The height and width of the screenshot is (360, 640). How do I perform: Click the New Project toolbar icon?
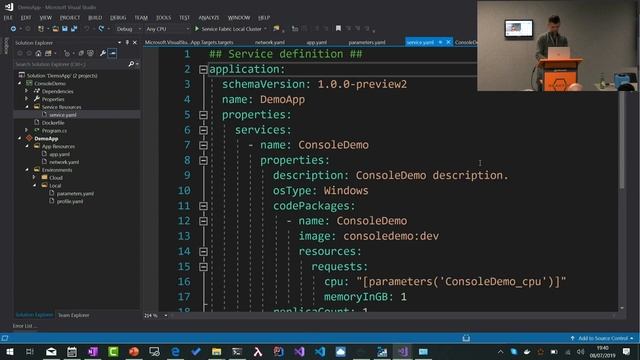(x=40, y=29)
